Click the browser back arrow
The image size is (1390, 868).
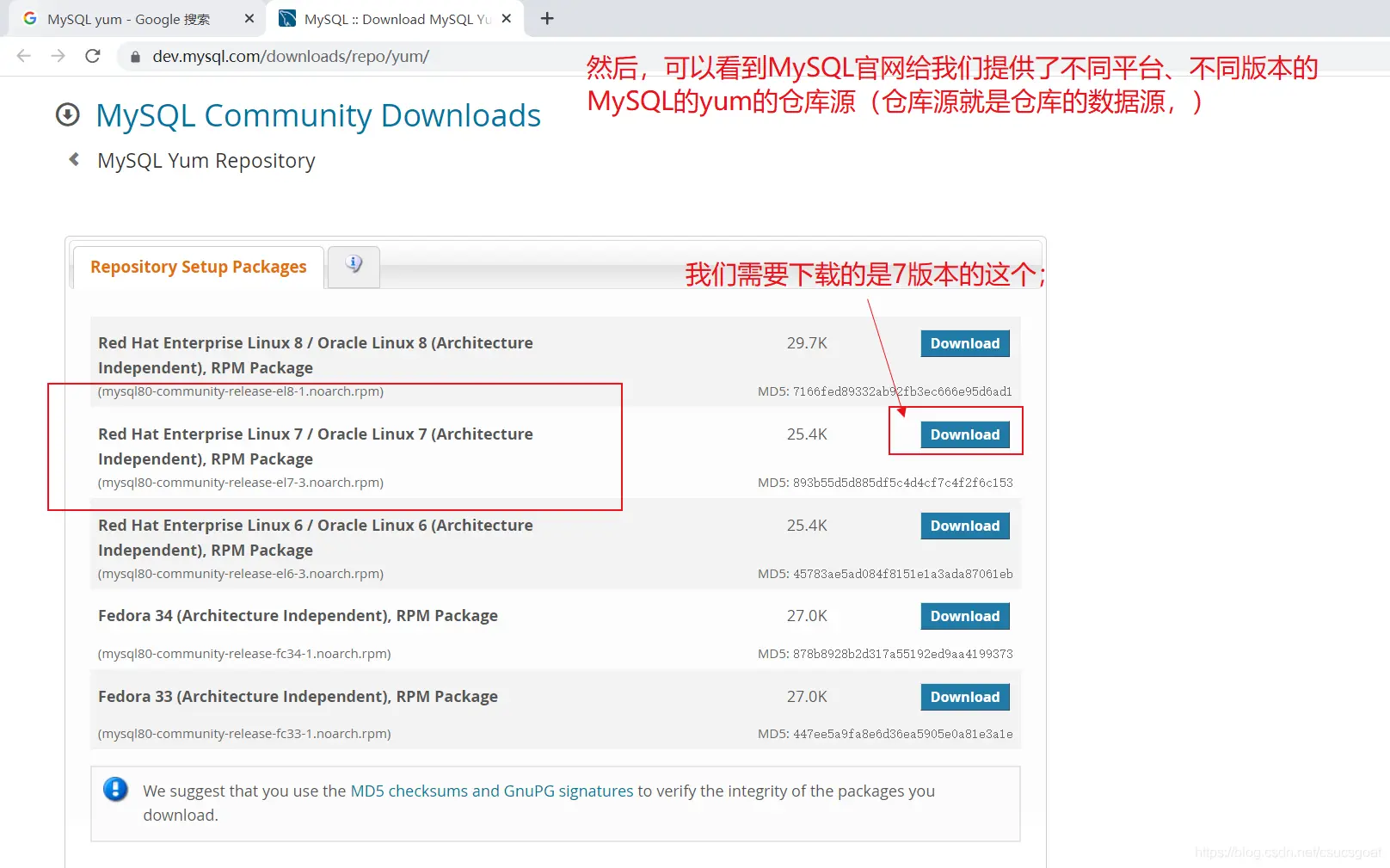[24, 56]
